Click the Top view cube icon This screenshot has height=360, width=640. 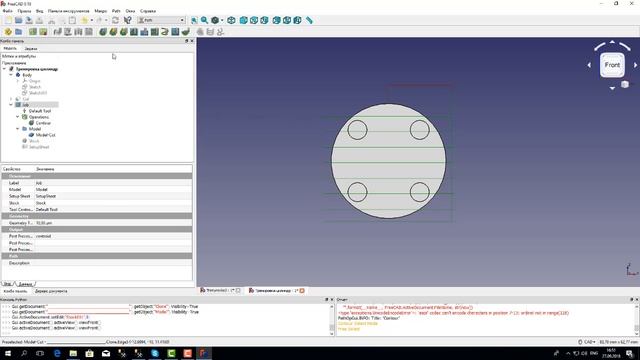254,20
